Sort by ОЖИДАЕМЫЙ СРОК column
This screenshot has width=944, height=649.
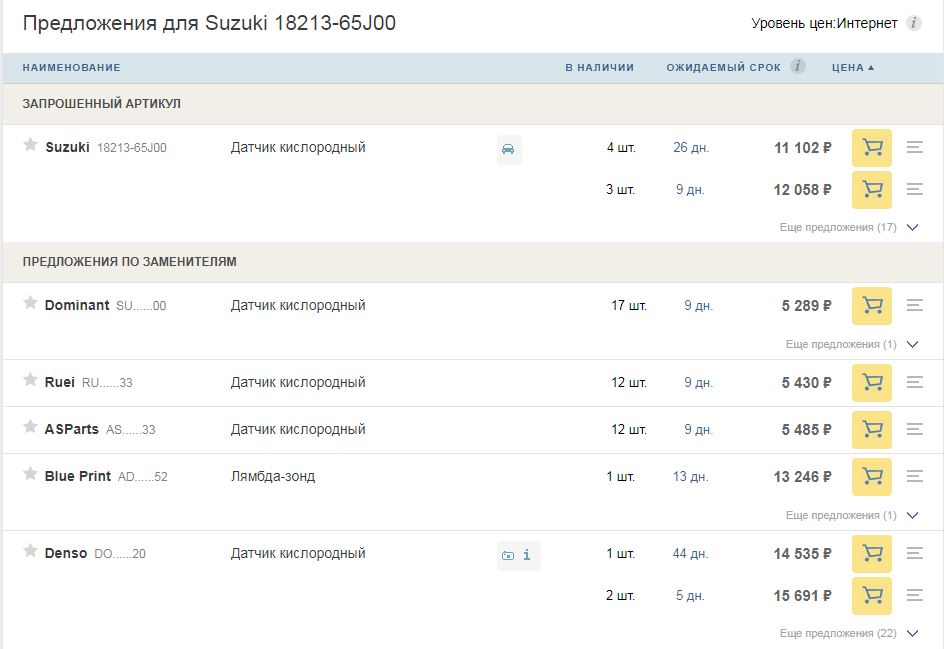point(723,67)
